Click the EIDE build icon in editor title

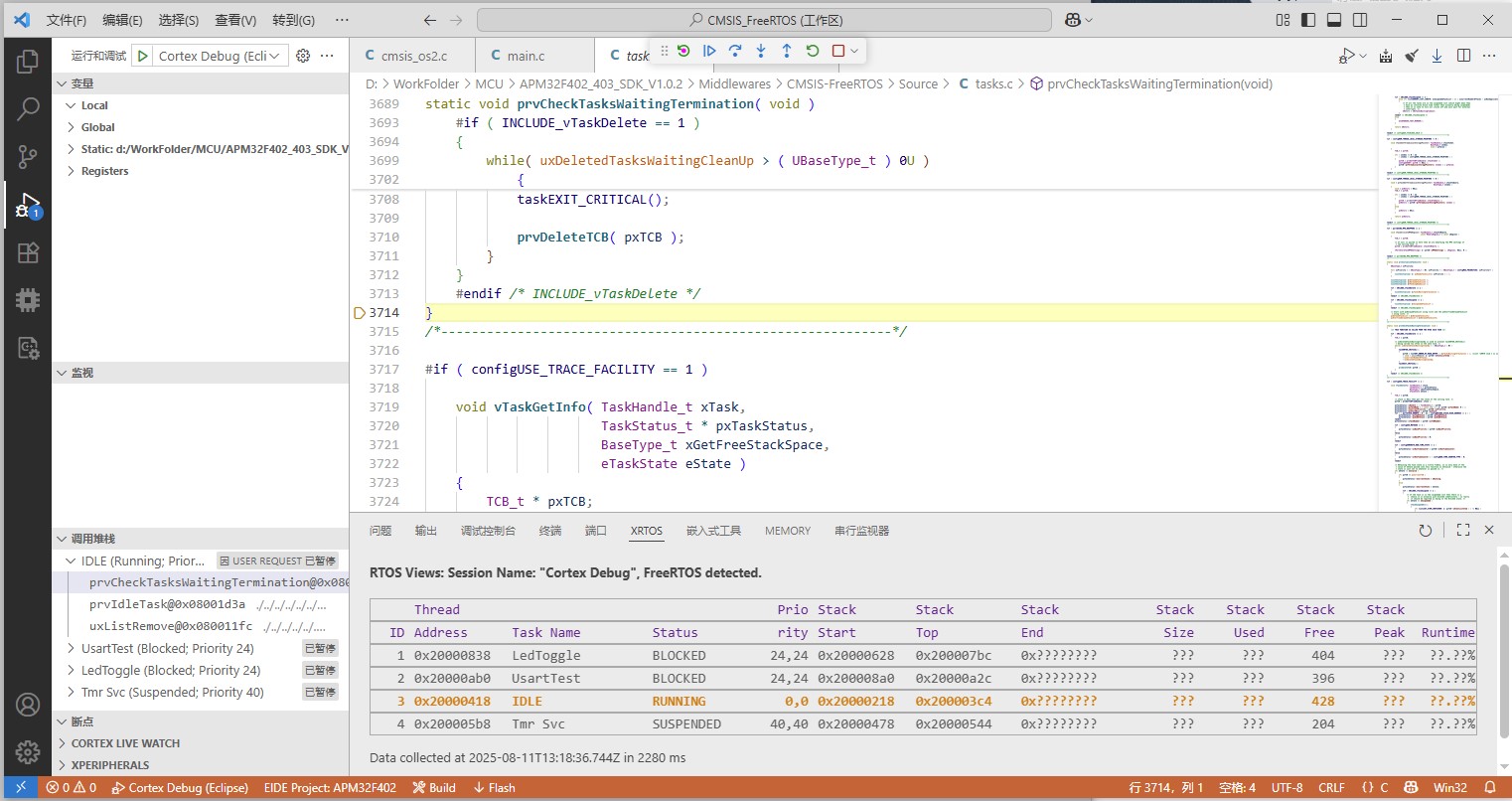click(x=1386, y=56)
